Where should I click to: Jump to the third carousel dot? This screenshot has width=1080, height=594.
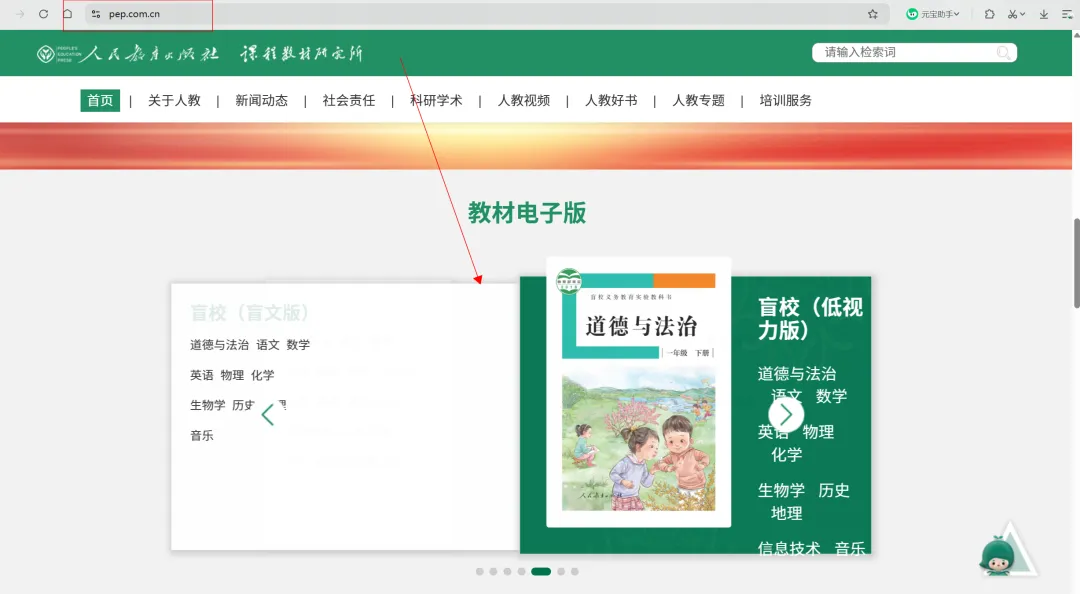click(x=508, y=571)
